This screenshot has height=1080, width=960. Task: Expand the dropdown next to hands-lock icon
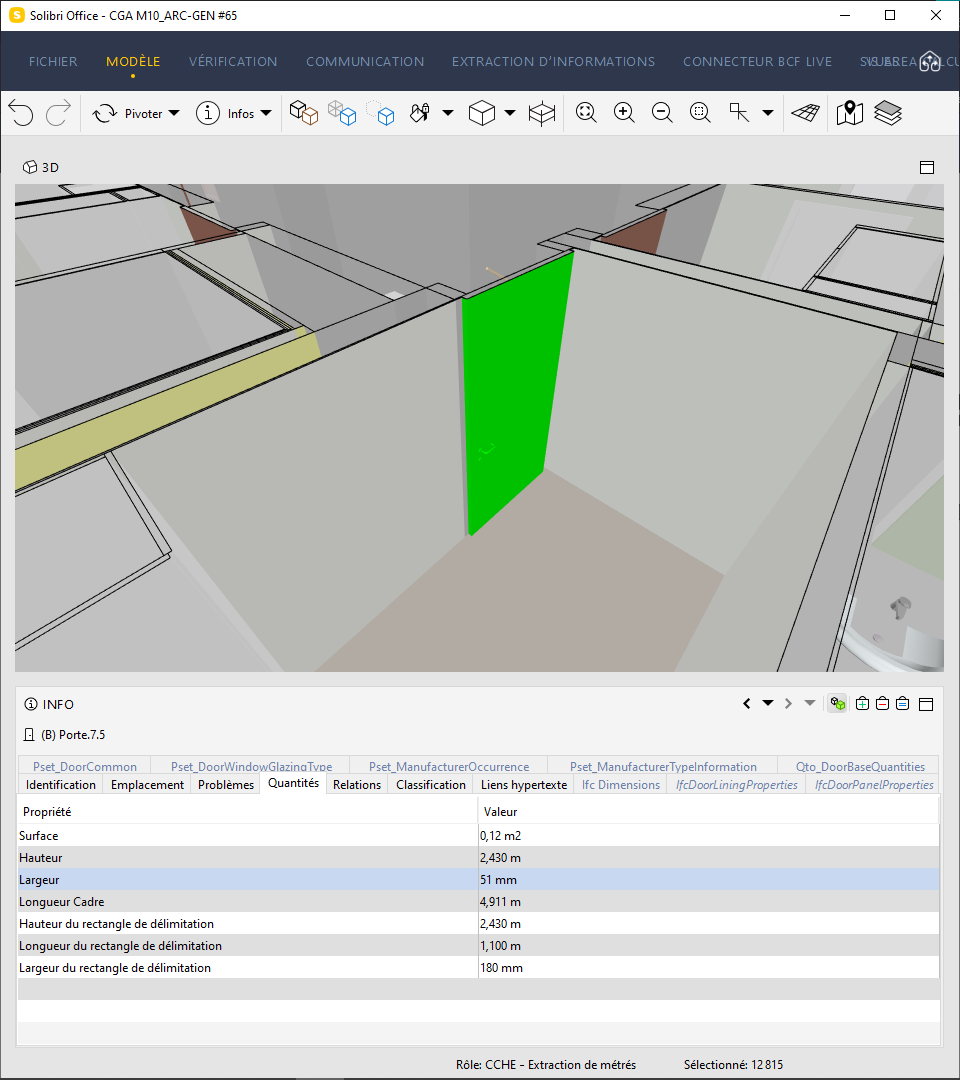448,113
